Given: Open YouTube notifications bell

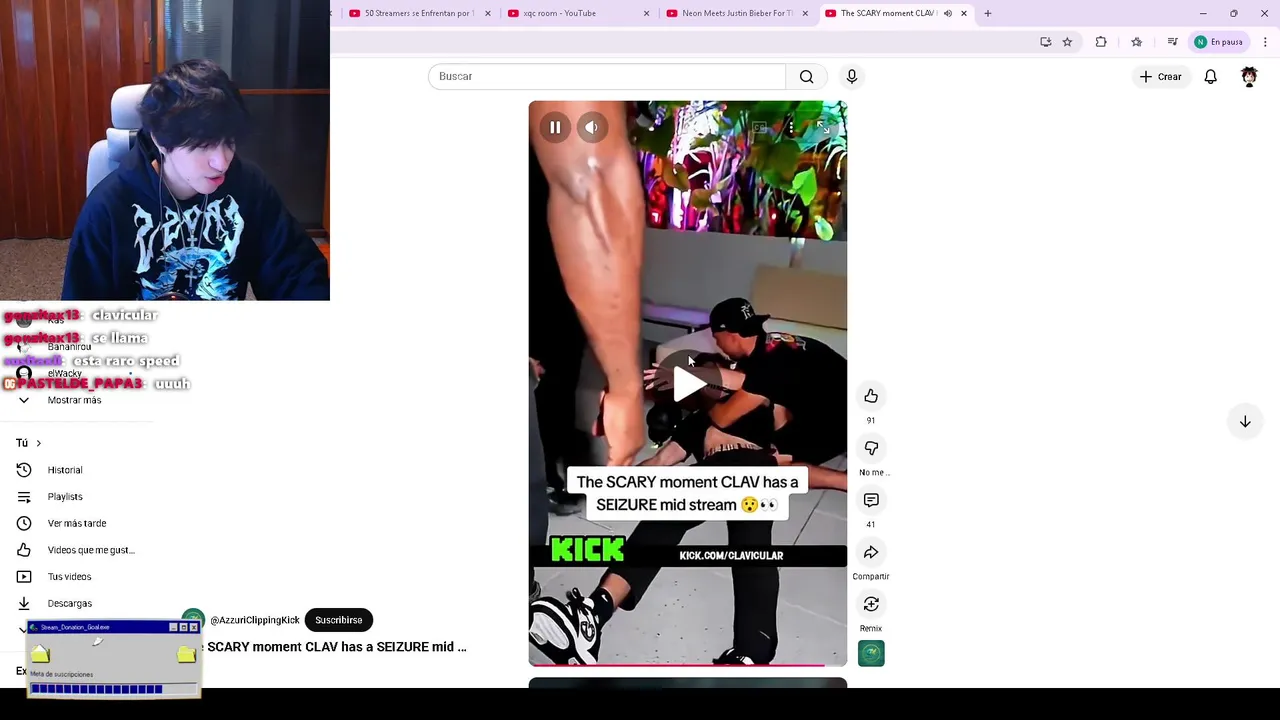Looking at the screenshot, I should (x=1211, y=77).
